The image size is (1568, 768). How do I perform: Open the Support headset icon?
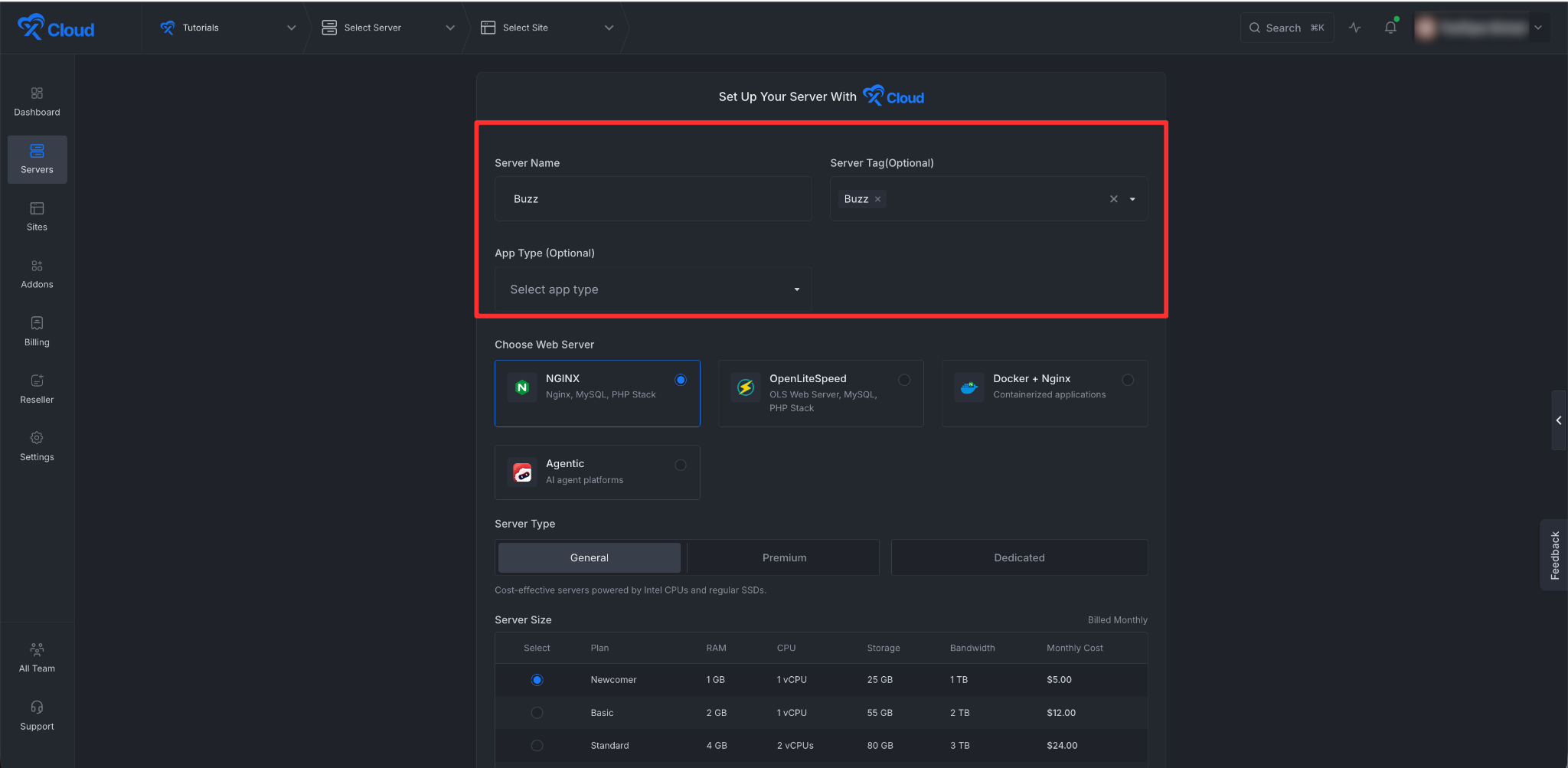point(37,707)
